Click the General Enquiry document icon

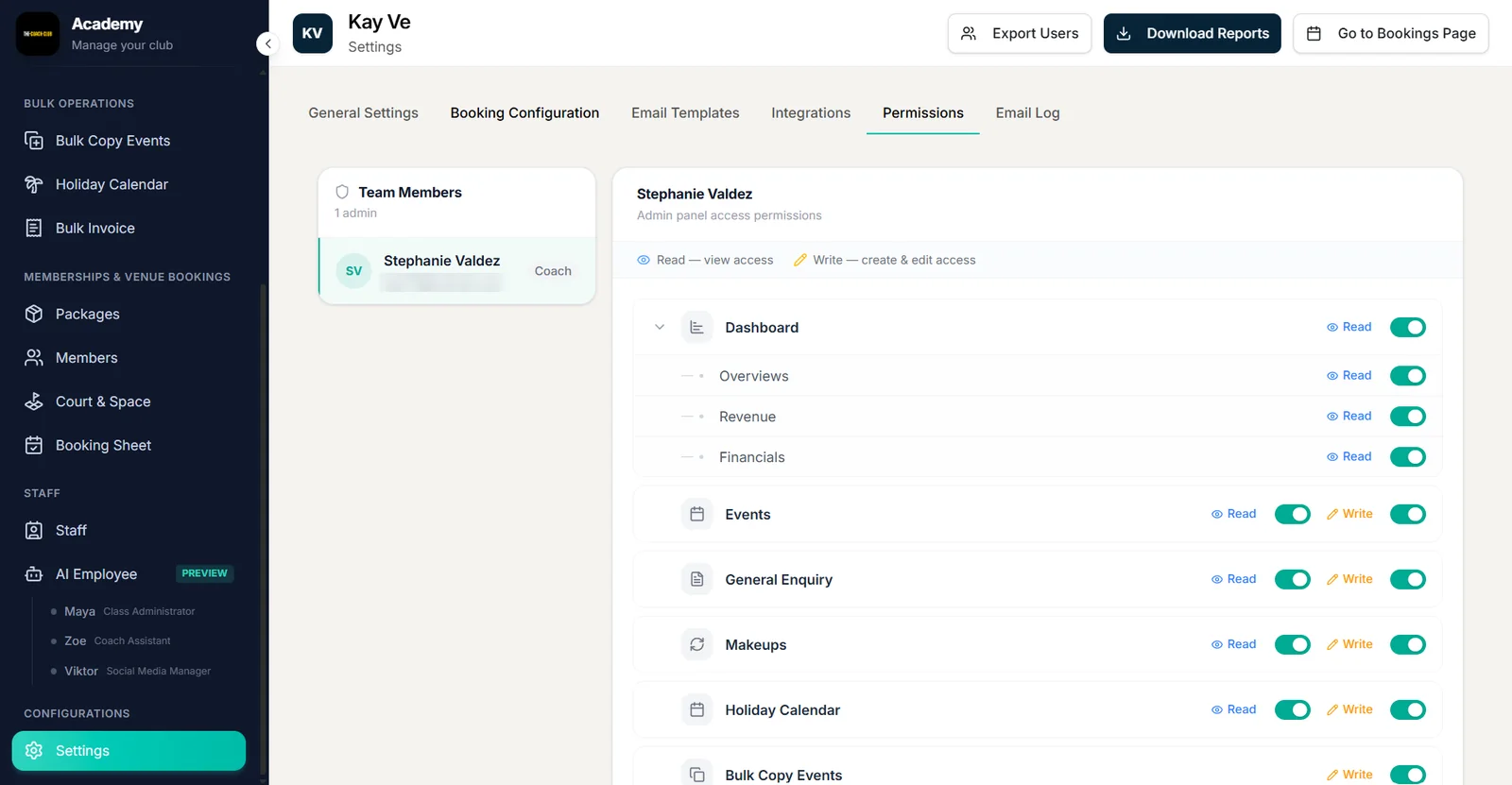tap(696, 579)
